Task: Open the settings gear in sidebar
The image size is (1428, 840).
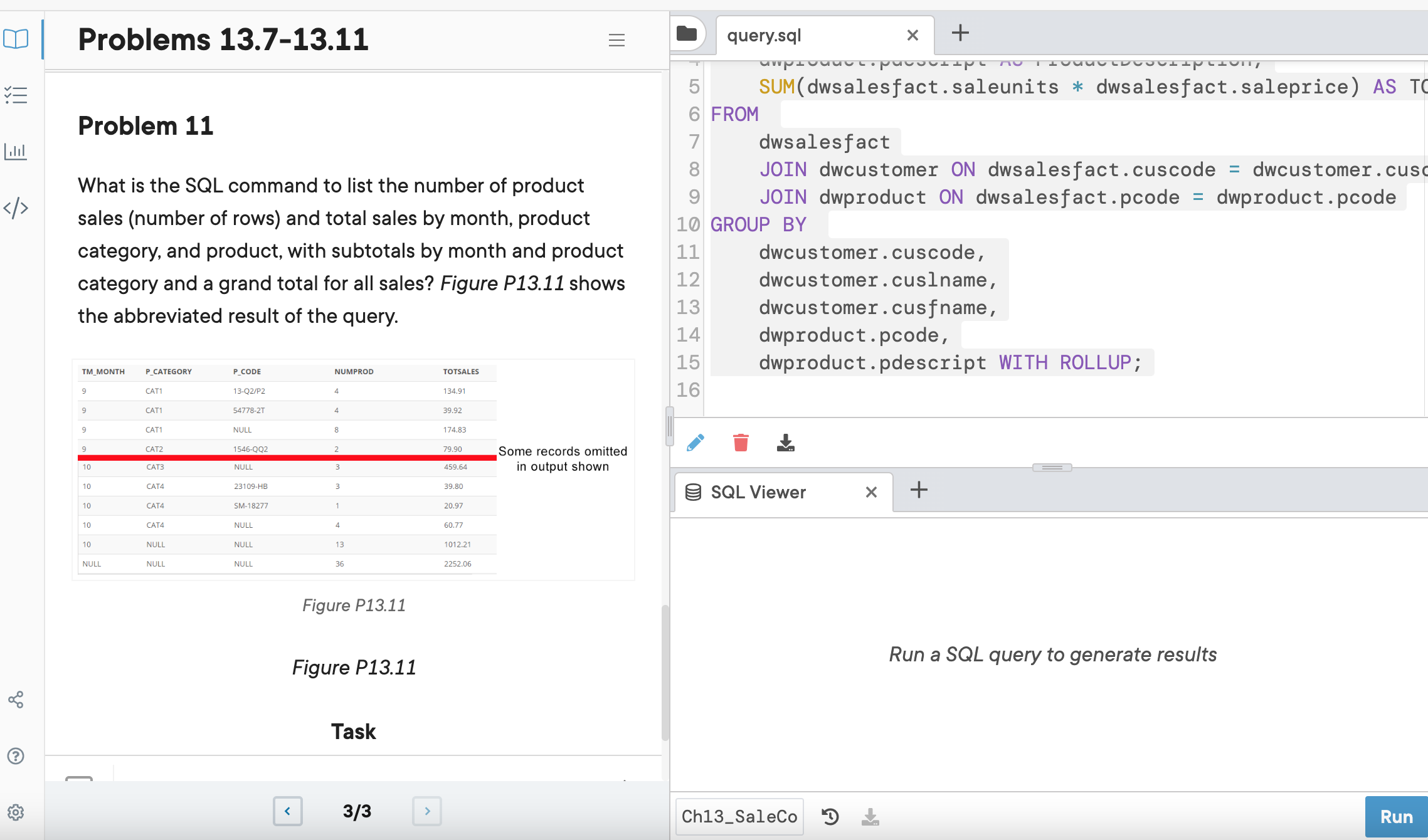Action: pyautogui.click(x=15, y=812)
